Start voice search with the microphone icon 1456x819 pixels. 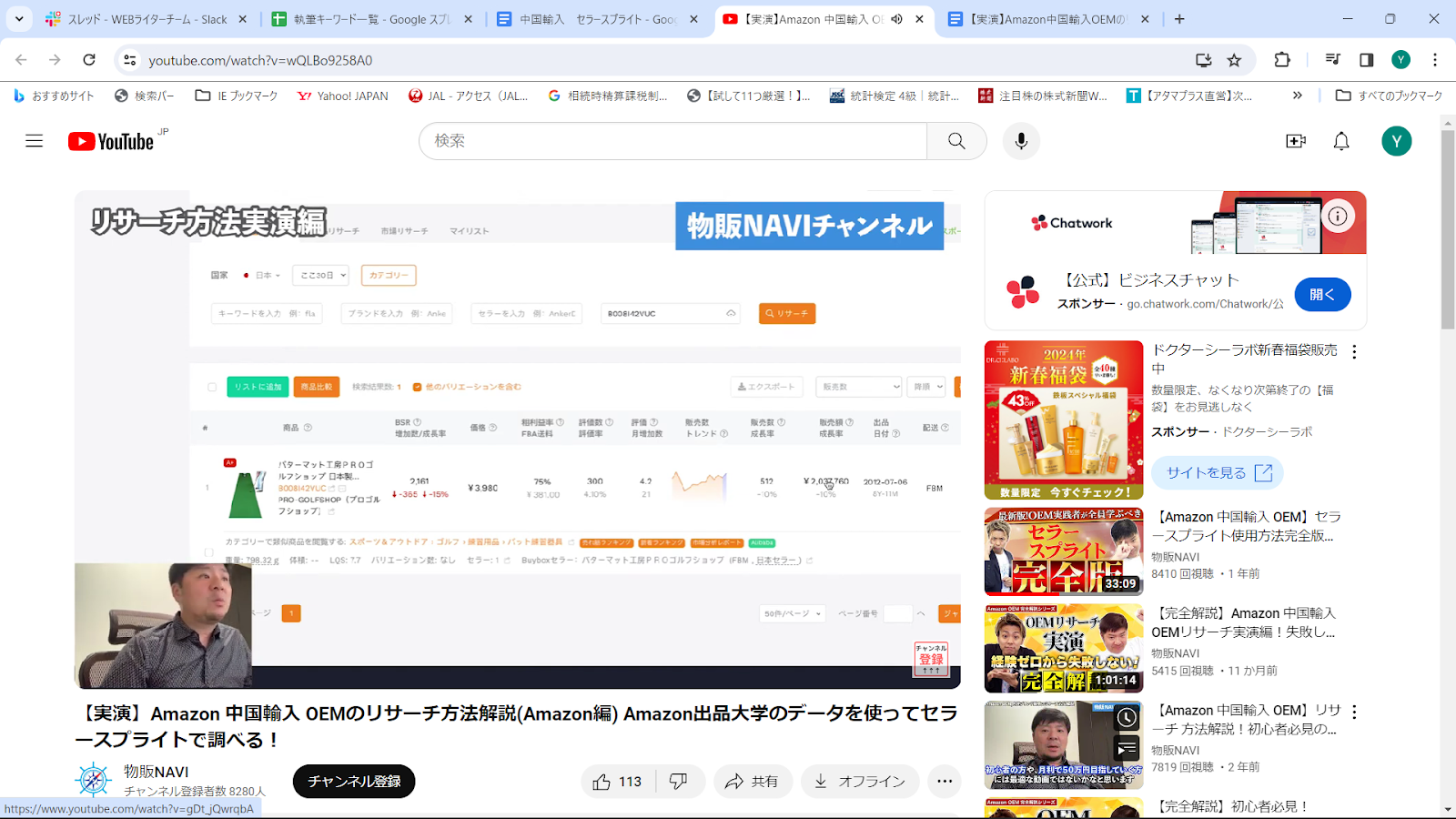[x=1021, y=141]
